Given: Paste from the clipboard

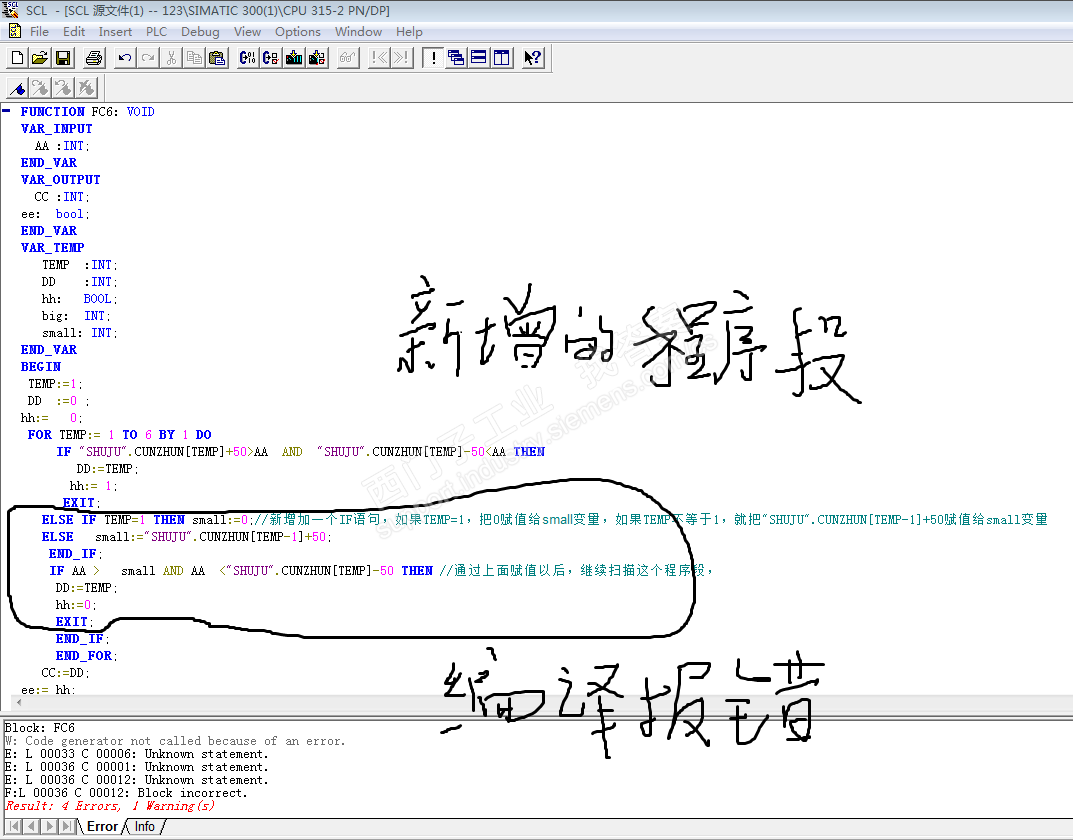Looking at the screenshot, I should 217,58.
